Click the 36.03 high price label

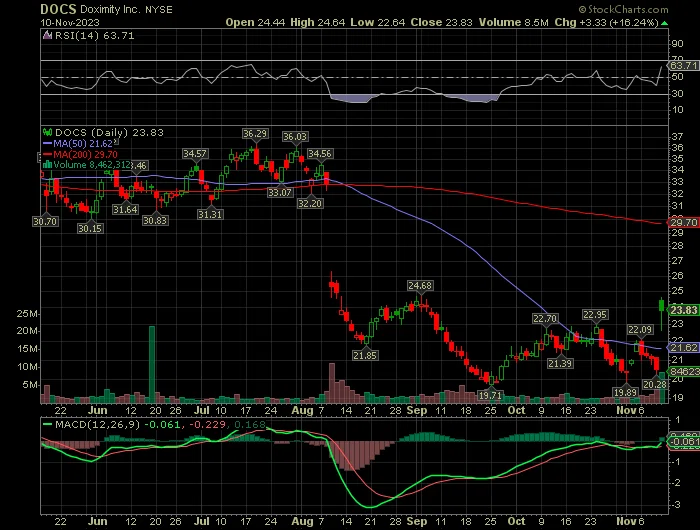295,137
